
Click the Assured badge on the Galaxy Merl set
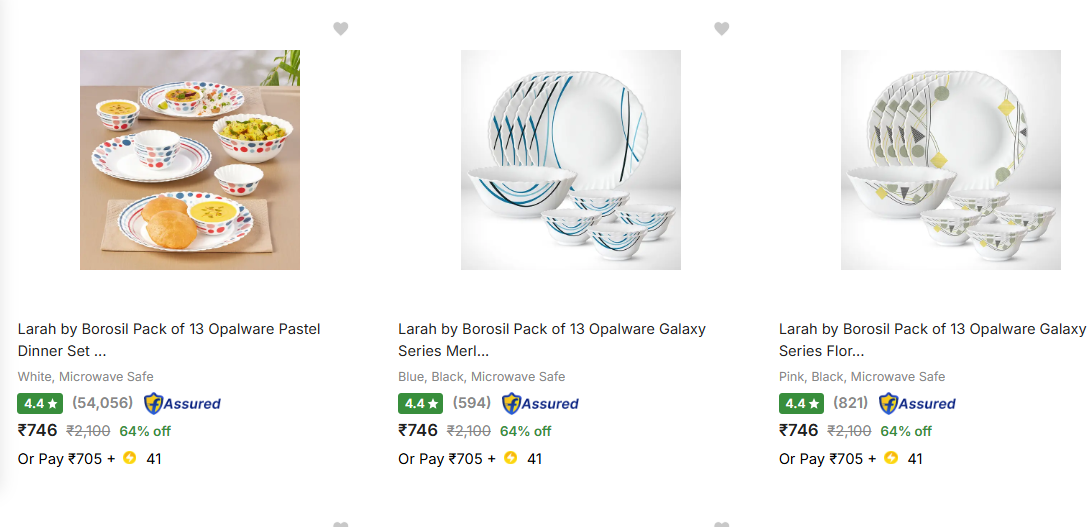[x=540, y=404]
